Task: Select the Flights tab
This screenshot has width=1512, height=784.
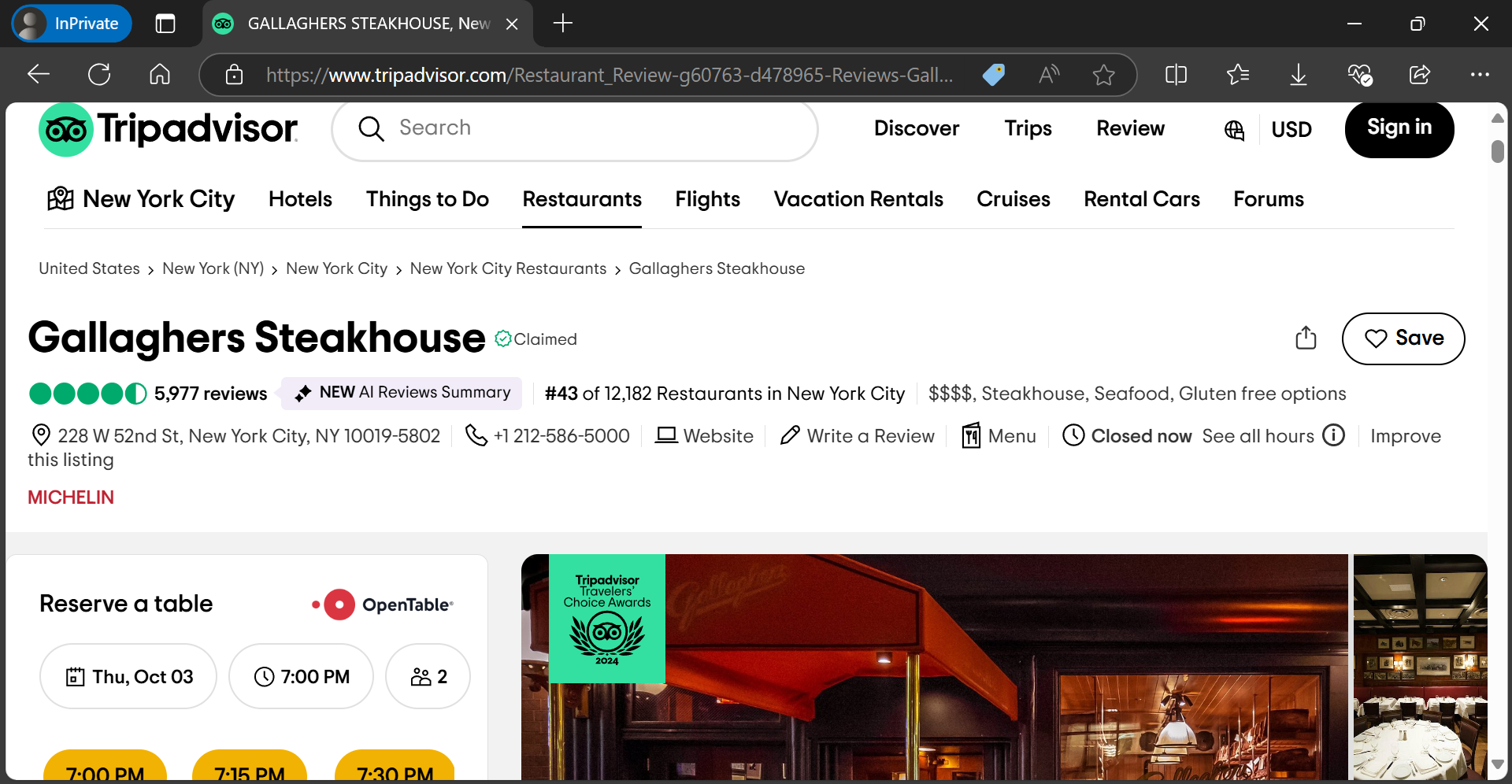Action: click(x=707, y=199)
